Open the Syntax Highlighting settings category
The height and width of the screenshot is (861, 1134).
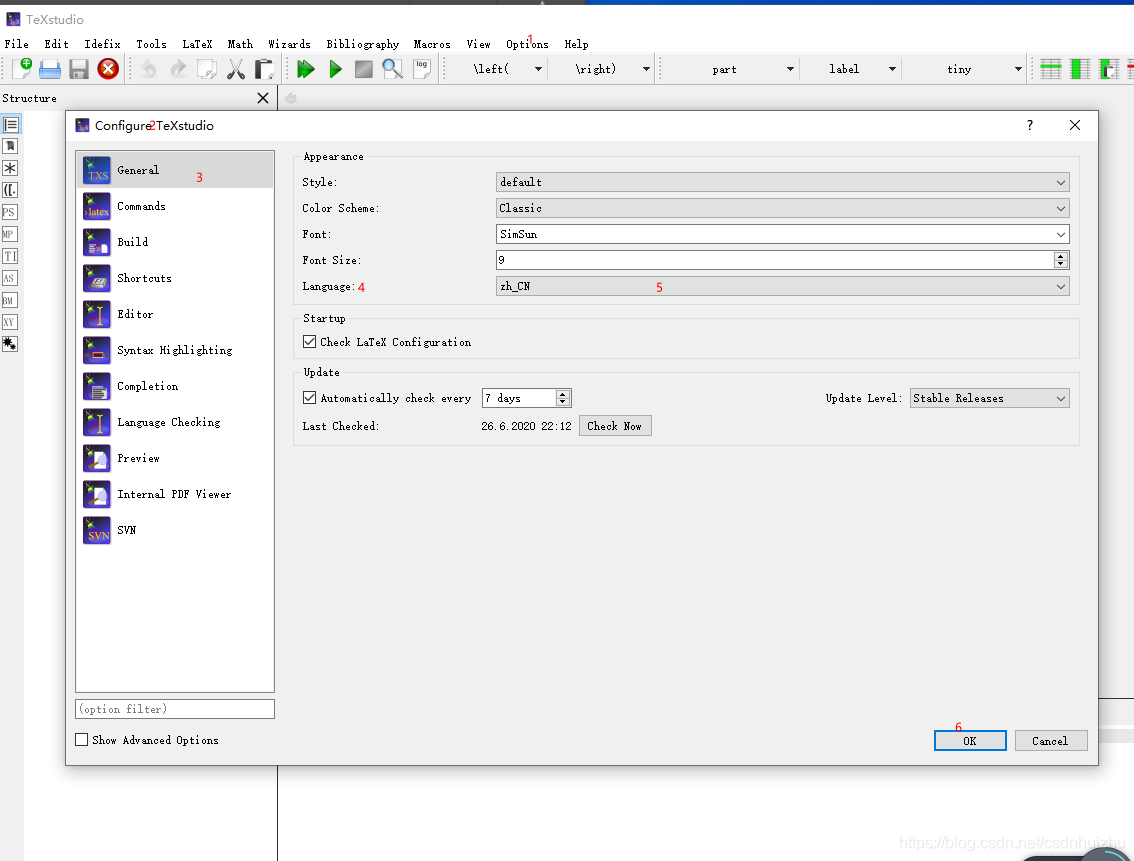175,350
